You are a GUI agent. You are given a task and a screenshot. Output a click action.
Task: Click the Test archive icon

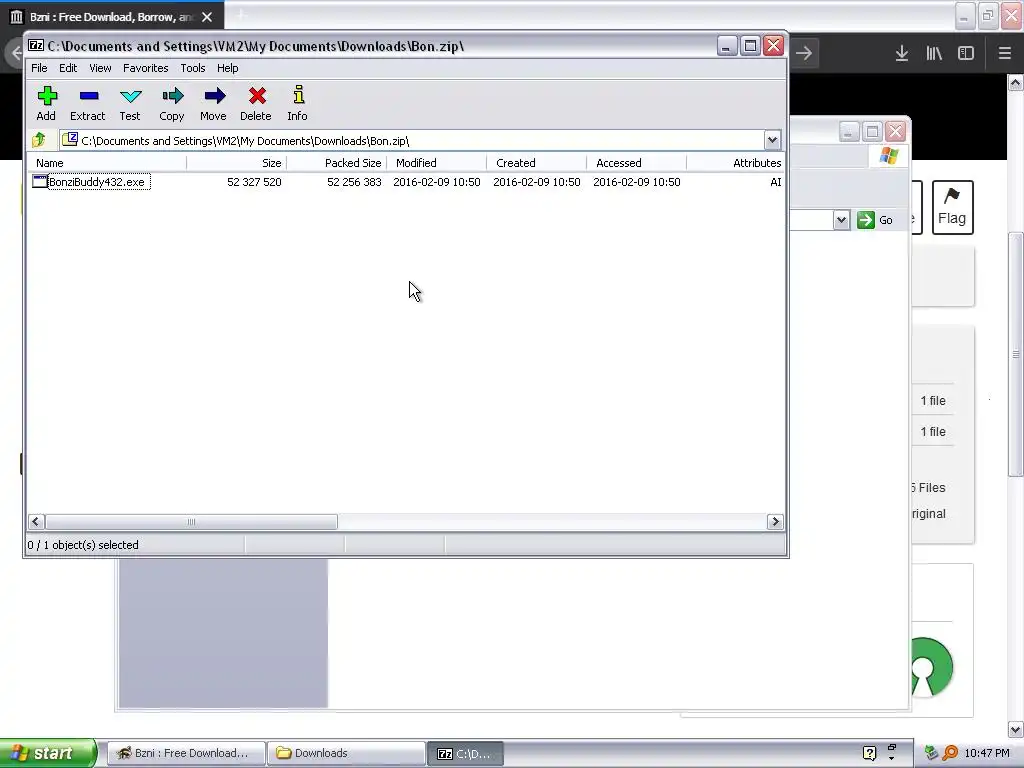131,96
